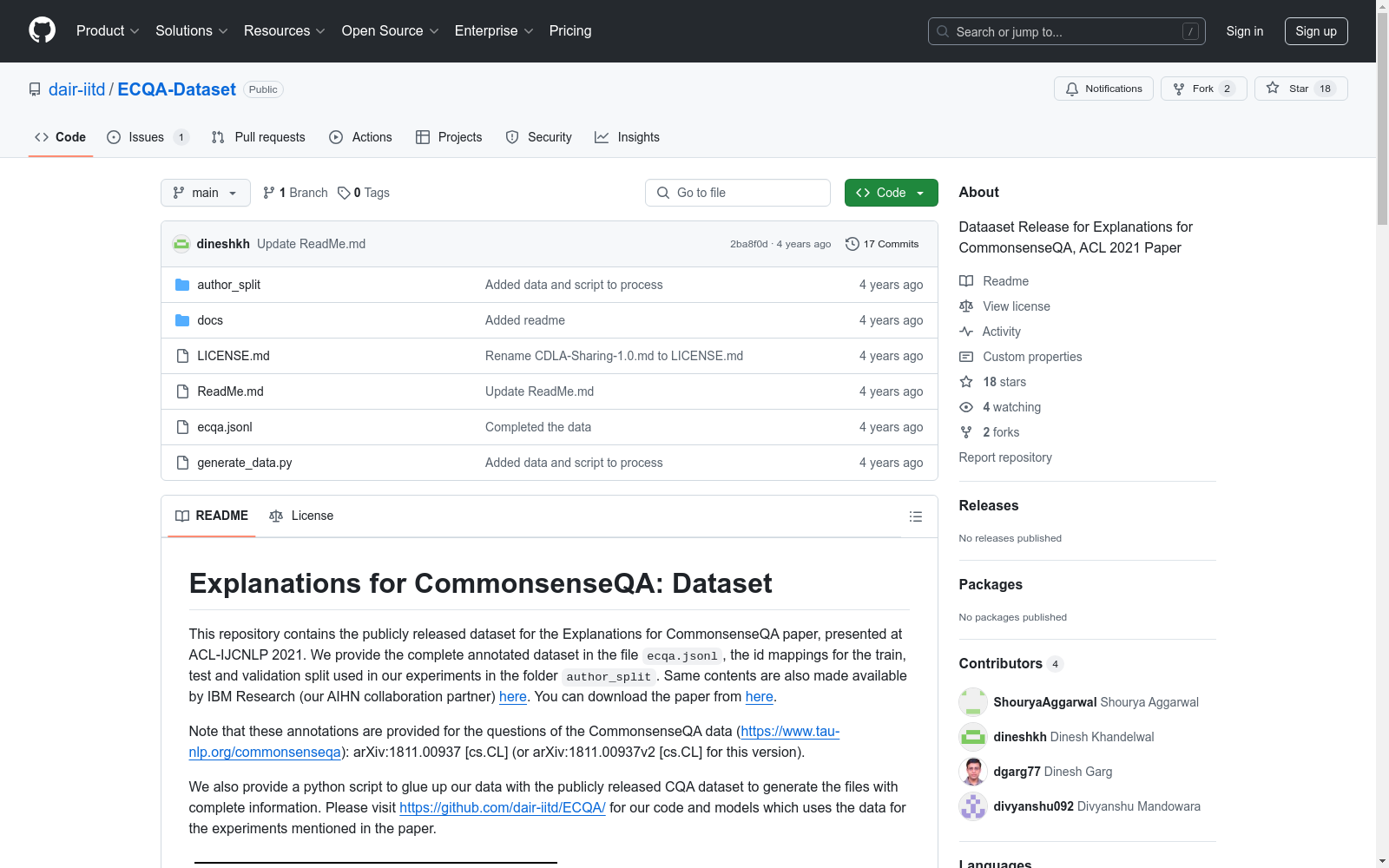The image size is (1389, 868).
Task: Click dineshkh avatar in commit header
Action: (x=181, y=244)
